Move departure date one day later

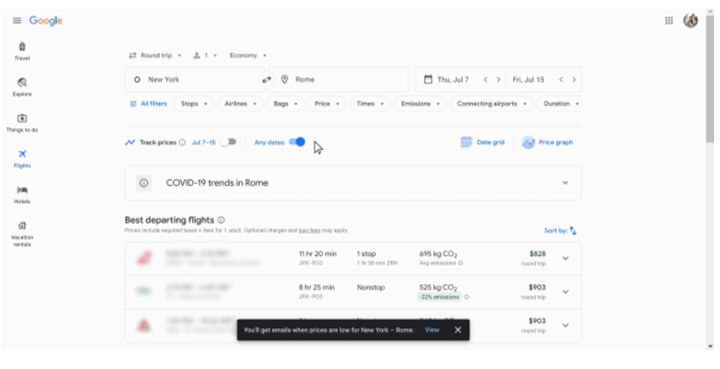[x=498, y=80]
